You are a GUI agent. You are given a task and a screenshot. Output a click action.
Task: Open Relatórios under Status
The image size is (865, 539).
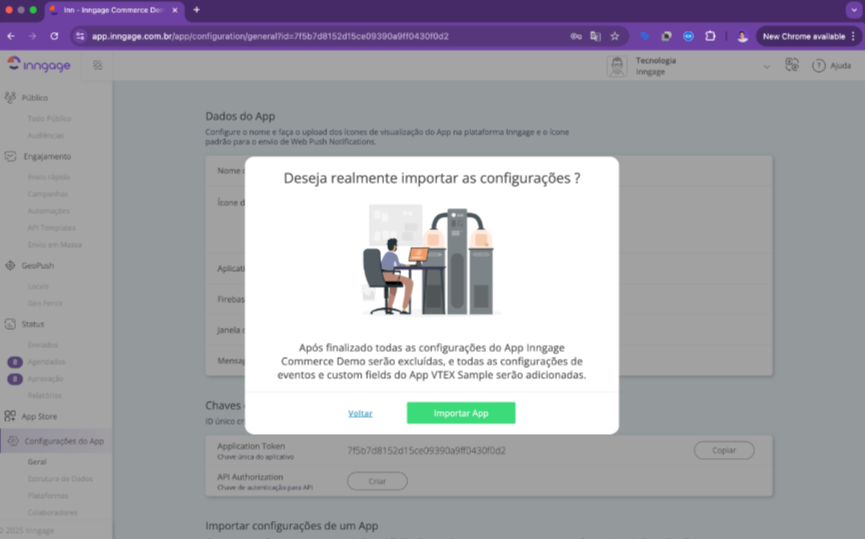(x=44, y=396)
